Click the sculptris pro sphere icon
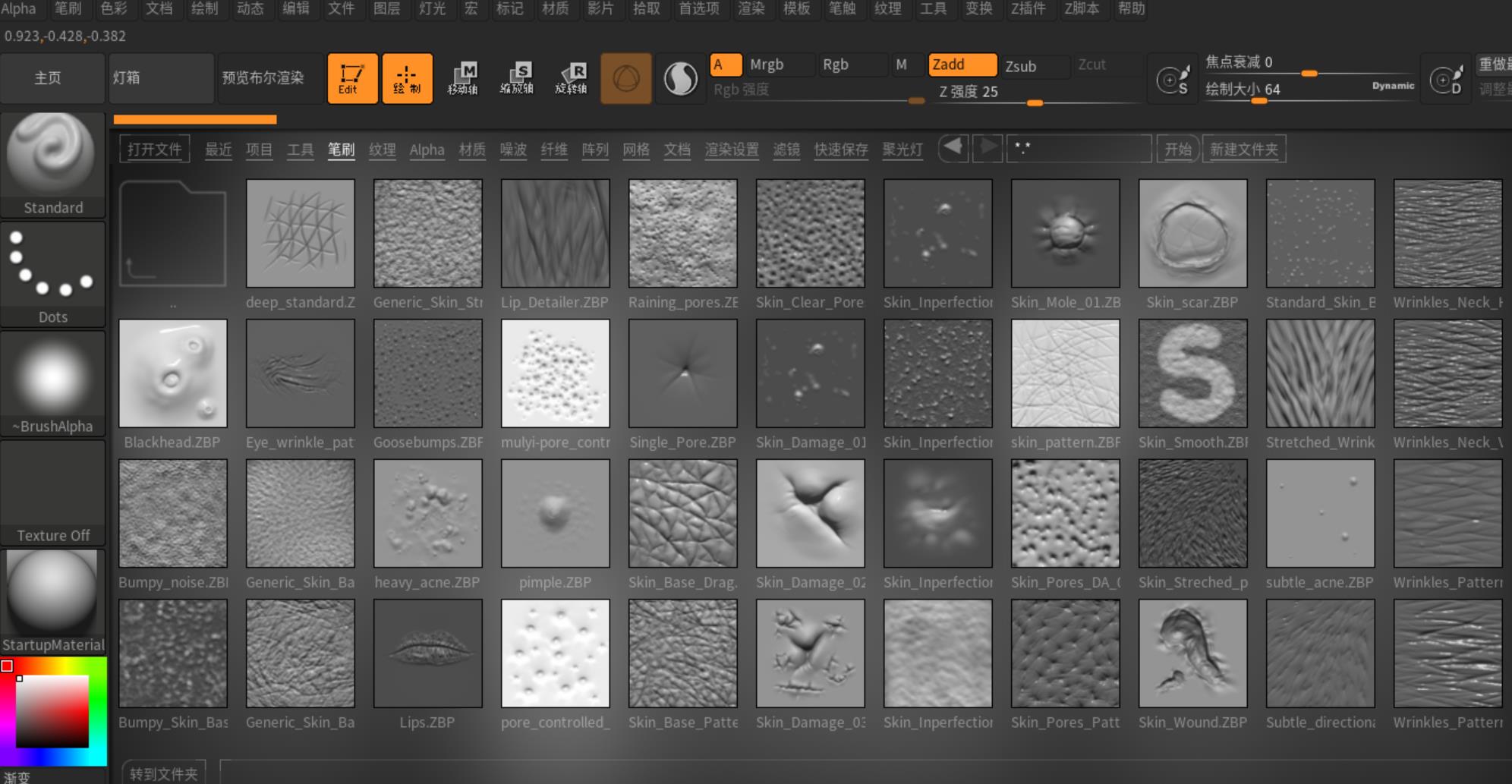The image size is (1512, 784). point(681,78)
